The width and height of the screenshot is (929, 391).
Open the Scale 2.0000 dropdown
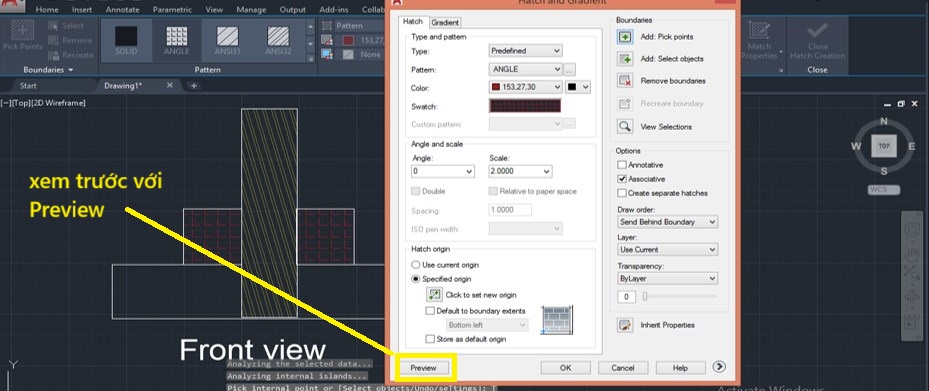(520, 171)
